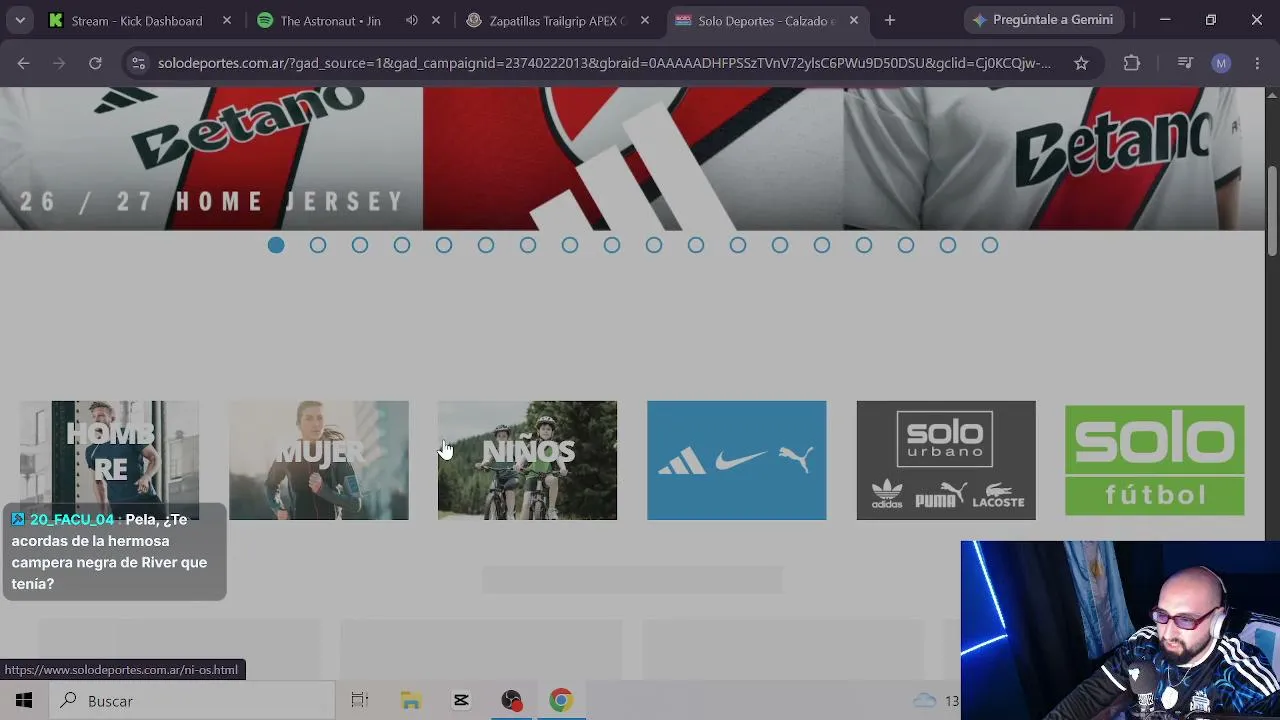
Task: Open the Mujer category tile
Action: pyautogui.click(x=319, y=460)
